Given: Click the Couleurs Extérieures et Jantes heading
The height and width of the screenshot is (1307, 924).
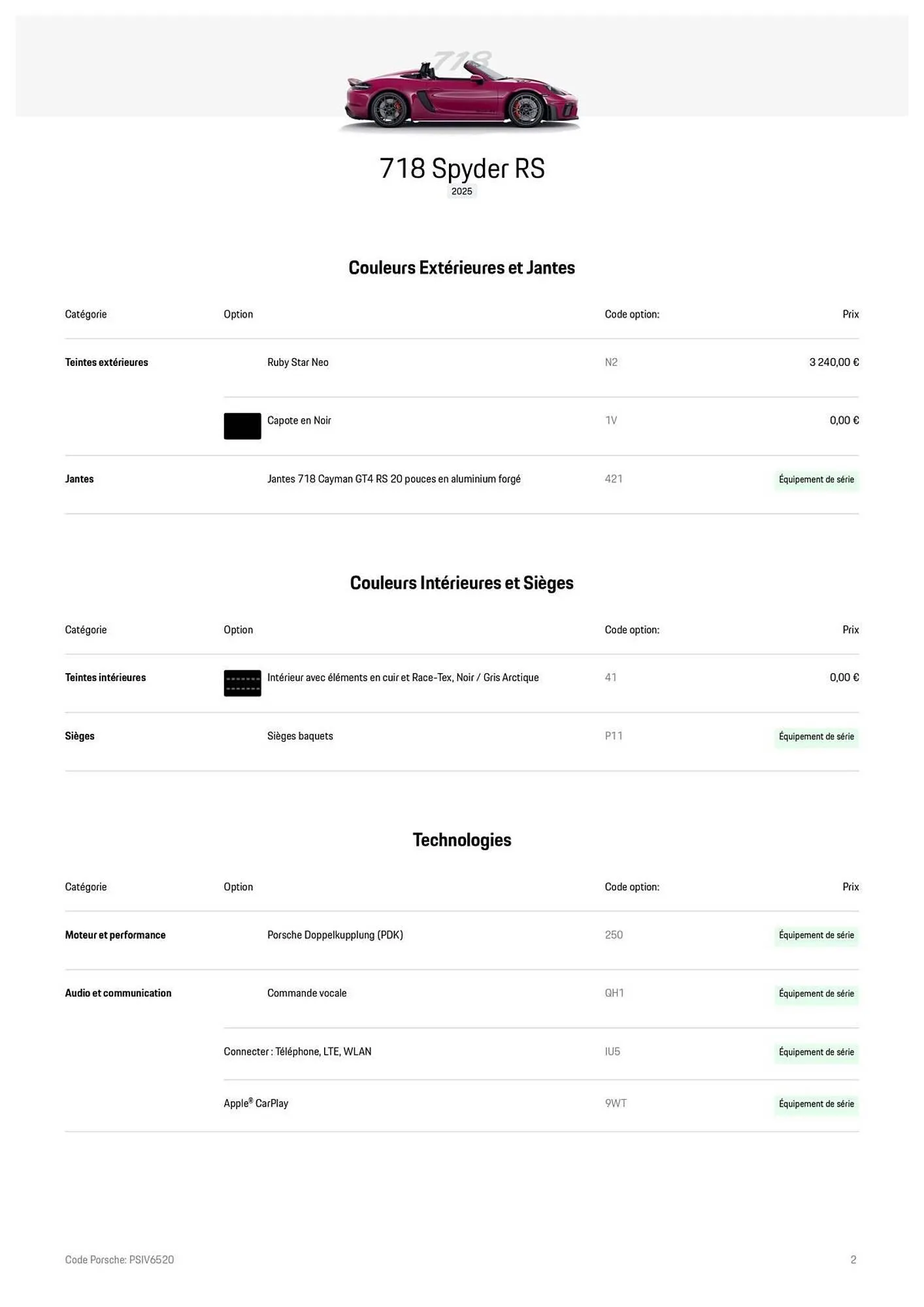Looking at the screenshot, I should pos(461,267).
